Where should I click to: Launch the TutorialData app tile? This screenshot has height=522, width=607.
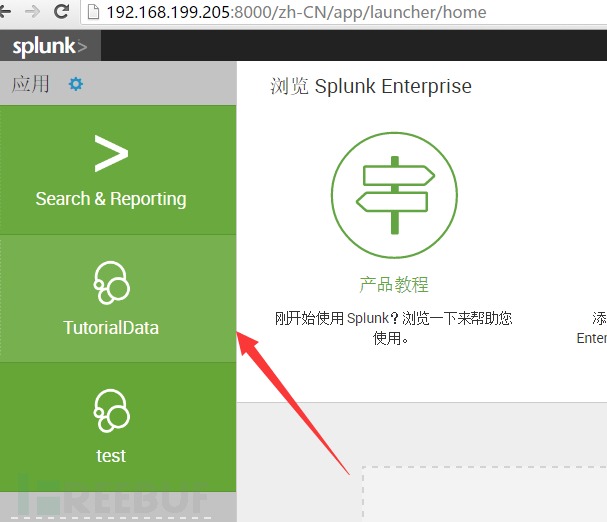point(118,299)
